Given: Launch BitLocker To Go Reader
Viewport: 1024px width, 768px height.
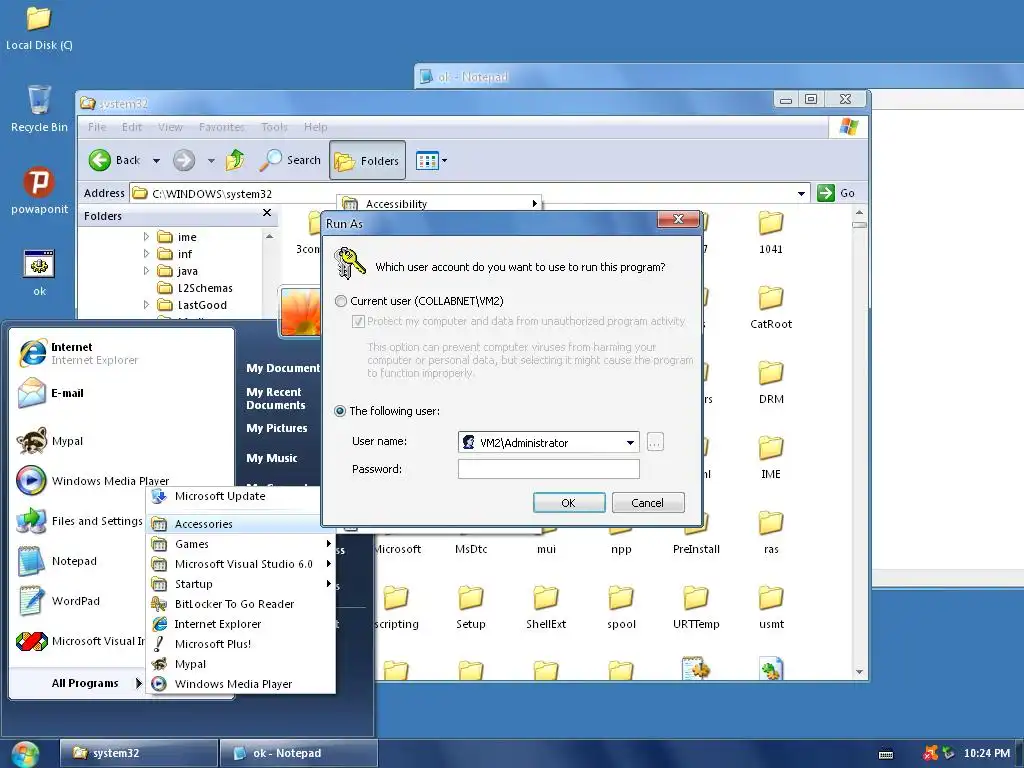Looking at the screenshot, I should click(240, 604).
